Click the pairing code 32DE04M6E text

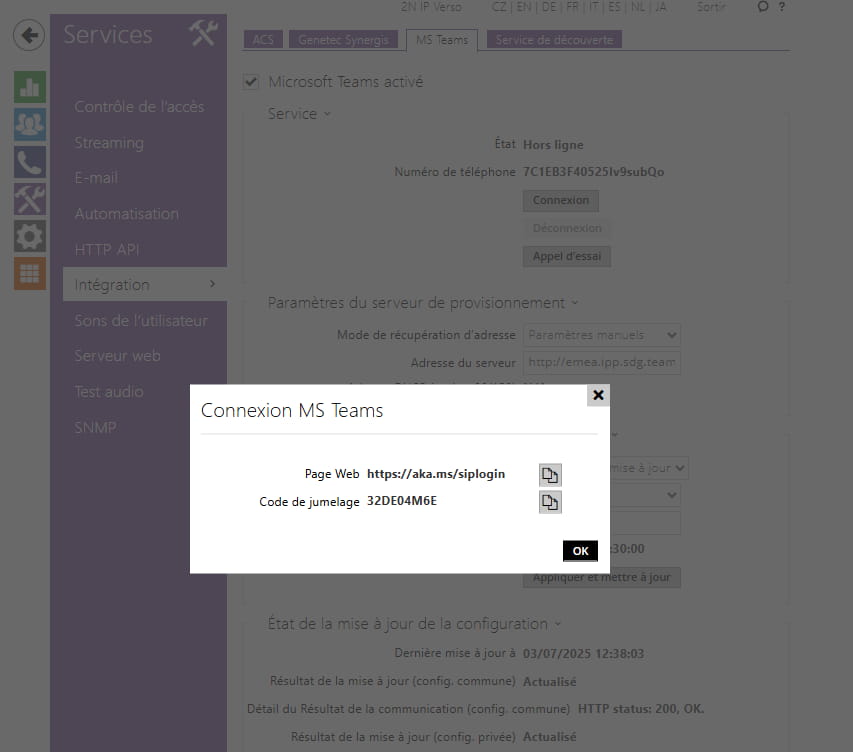click(x=401, y=501)
